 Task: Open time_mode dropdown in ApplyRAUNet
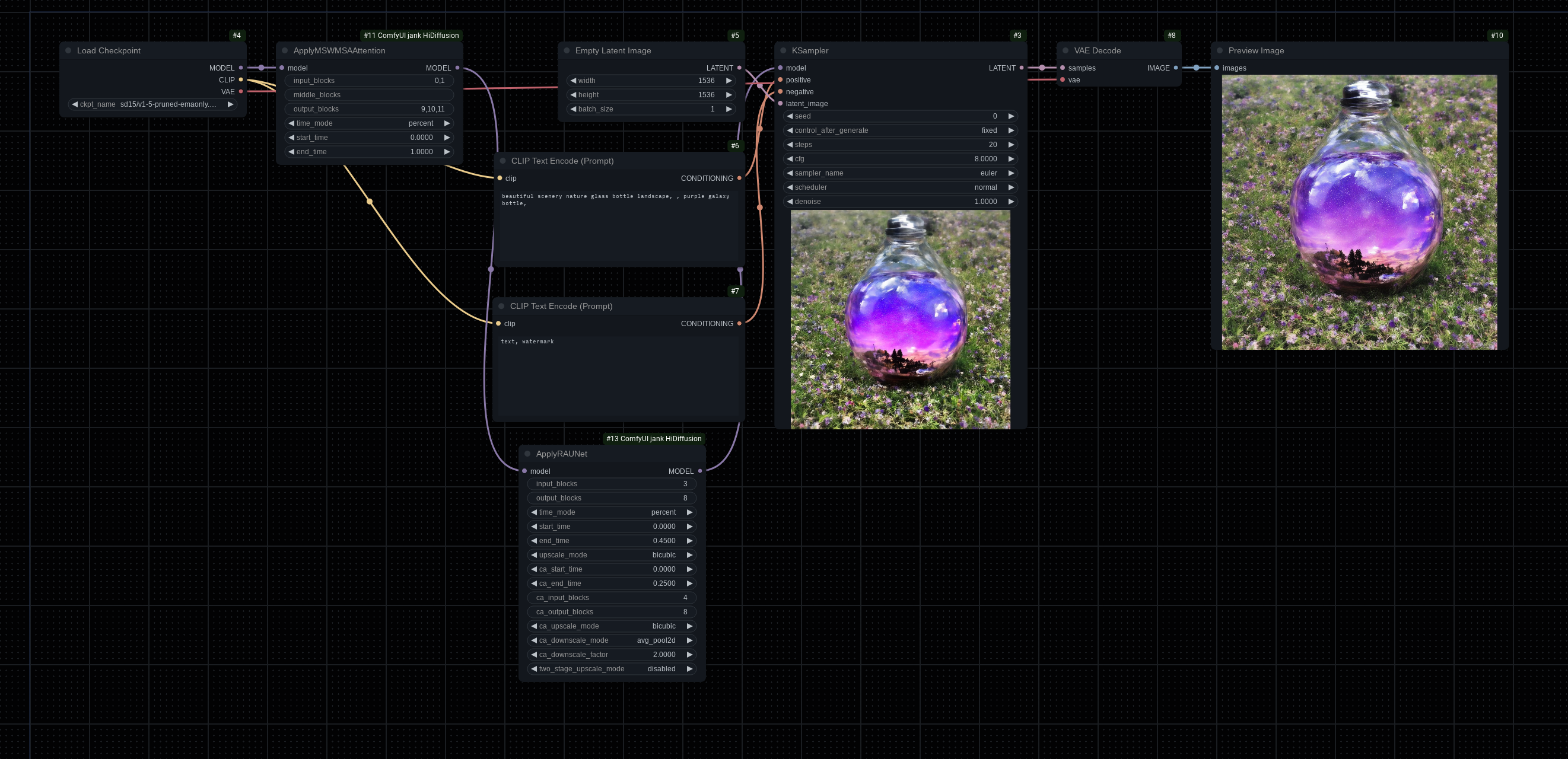612,512
